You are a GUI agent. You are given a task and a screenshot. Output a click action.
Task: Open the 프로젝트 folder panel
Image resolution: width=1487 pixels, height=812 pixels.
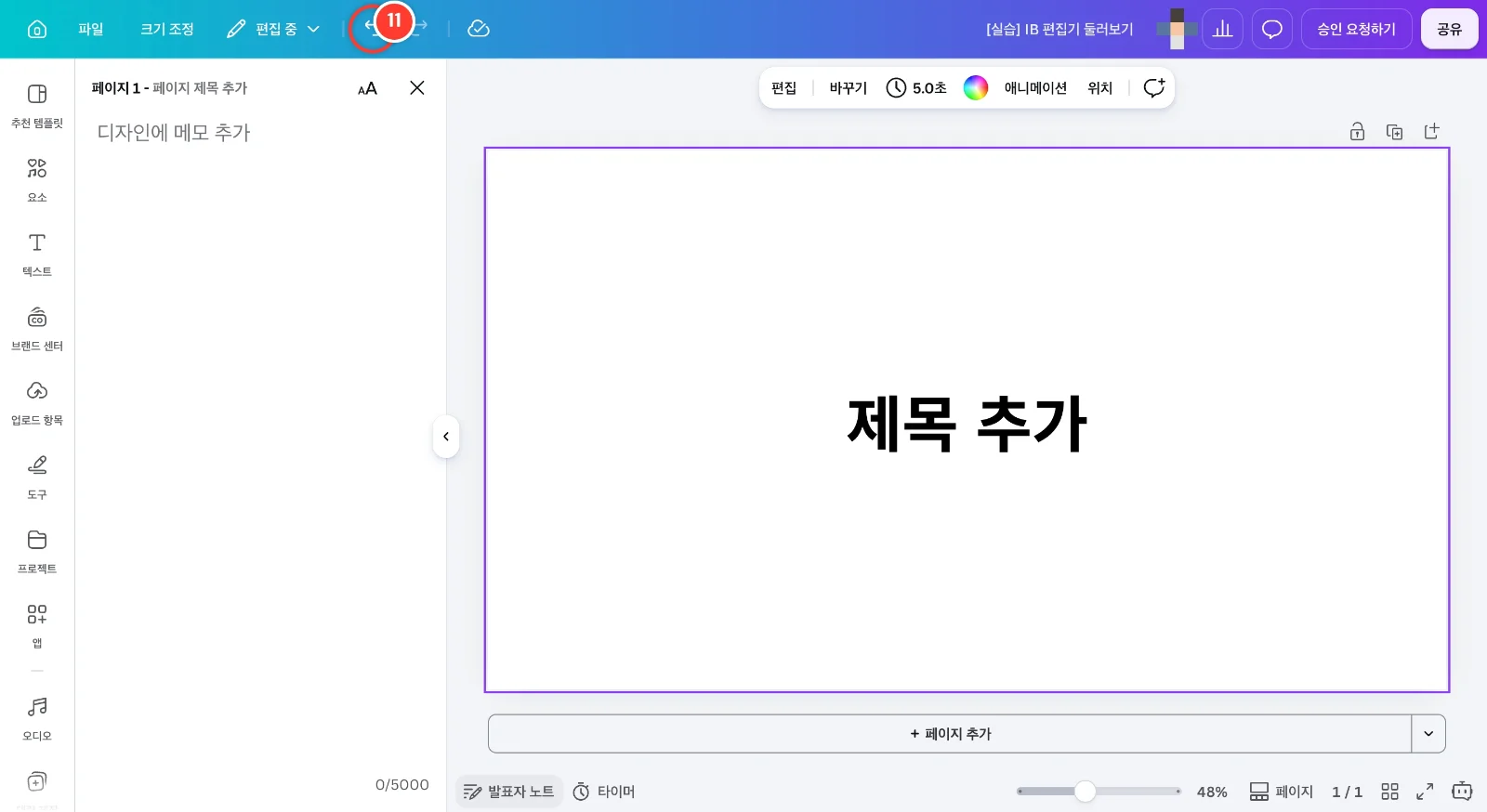(x=37, y=552)
